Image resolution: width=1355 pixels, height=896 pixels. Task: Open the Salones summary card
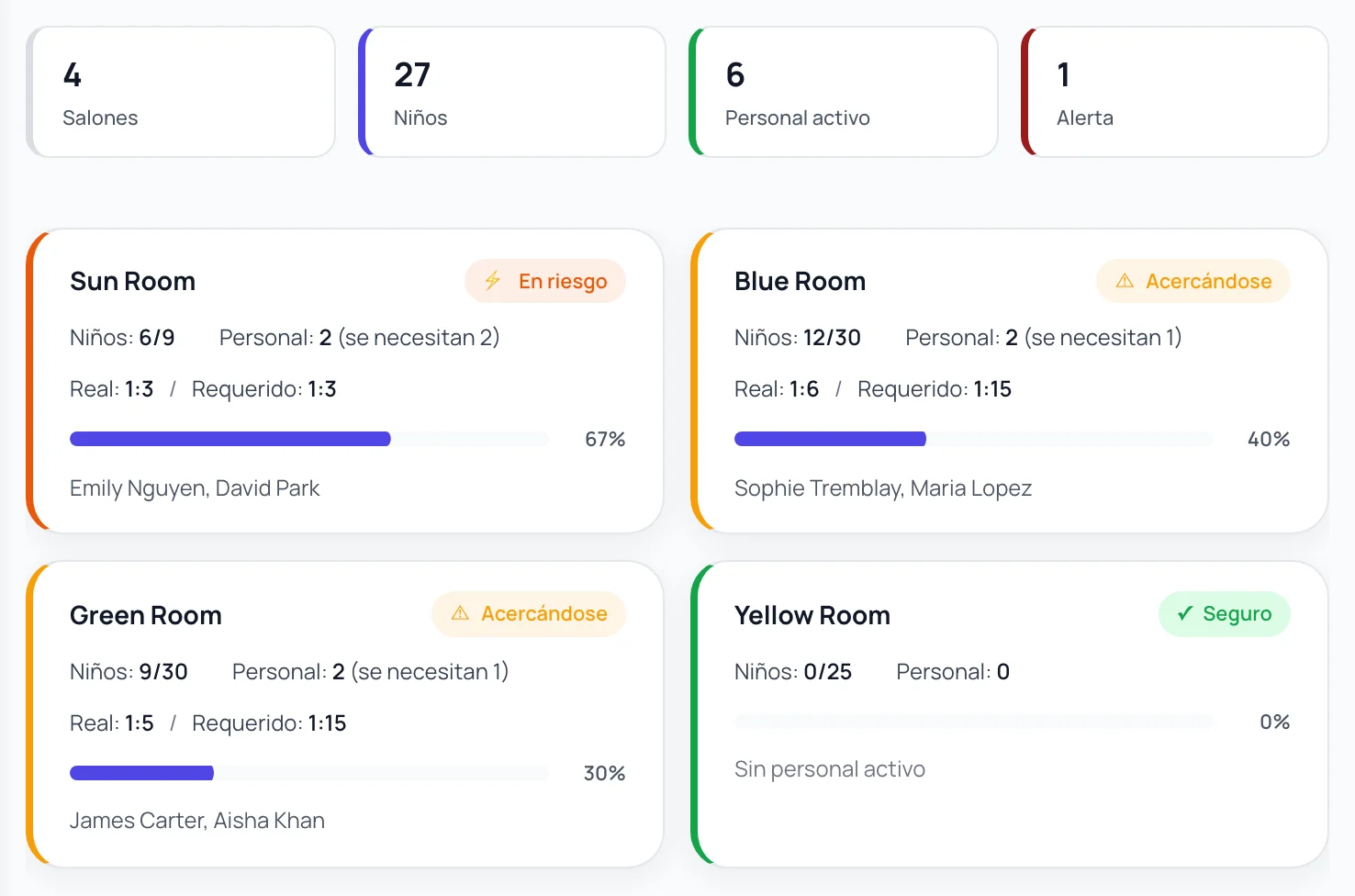(x=181, y=92)
